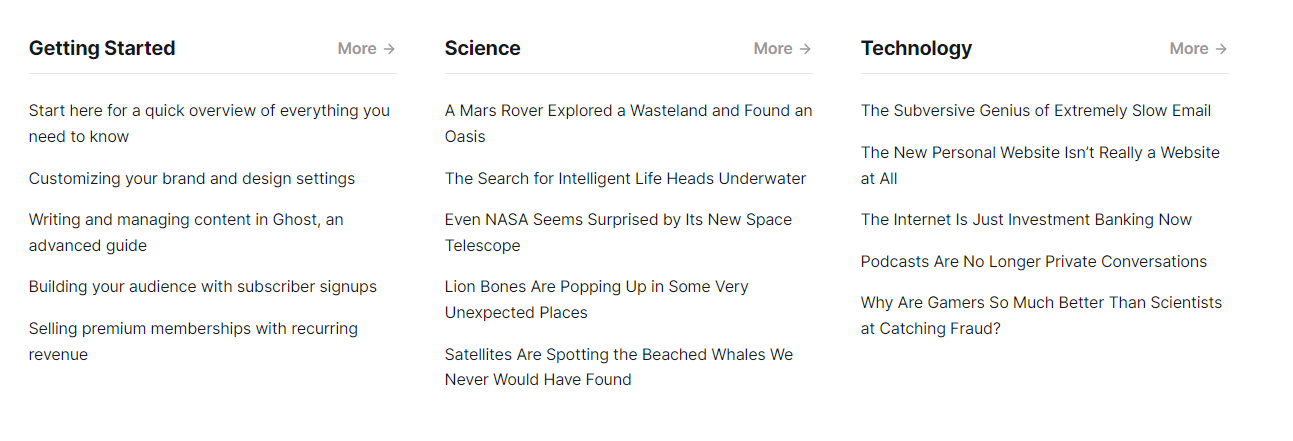Click the More arrow beside Science

782,49
